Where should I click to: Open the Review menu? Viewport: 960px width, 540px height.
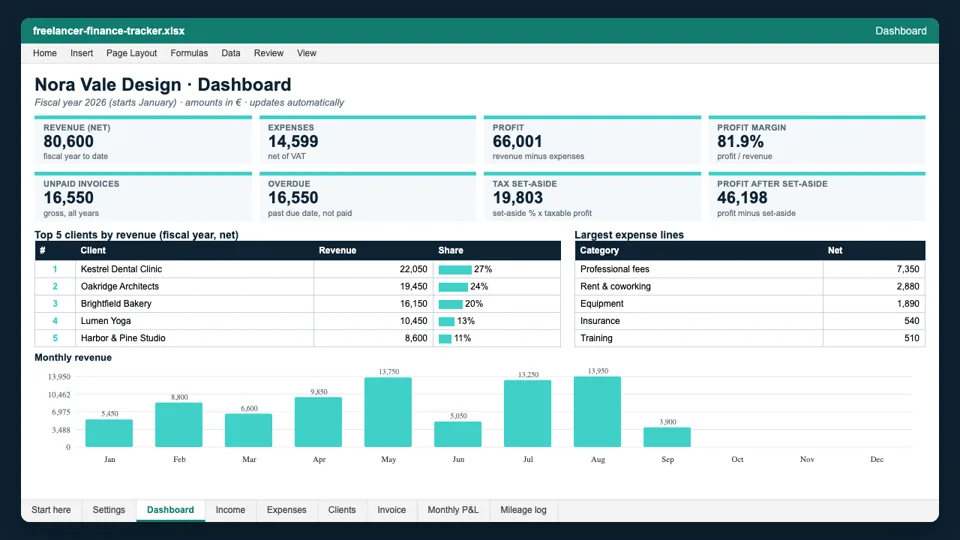(269, 53)
